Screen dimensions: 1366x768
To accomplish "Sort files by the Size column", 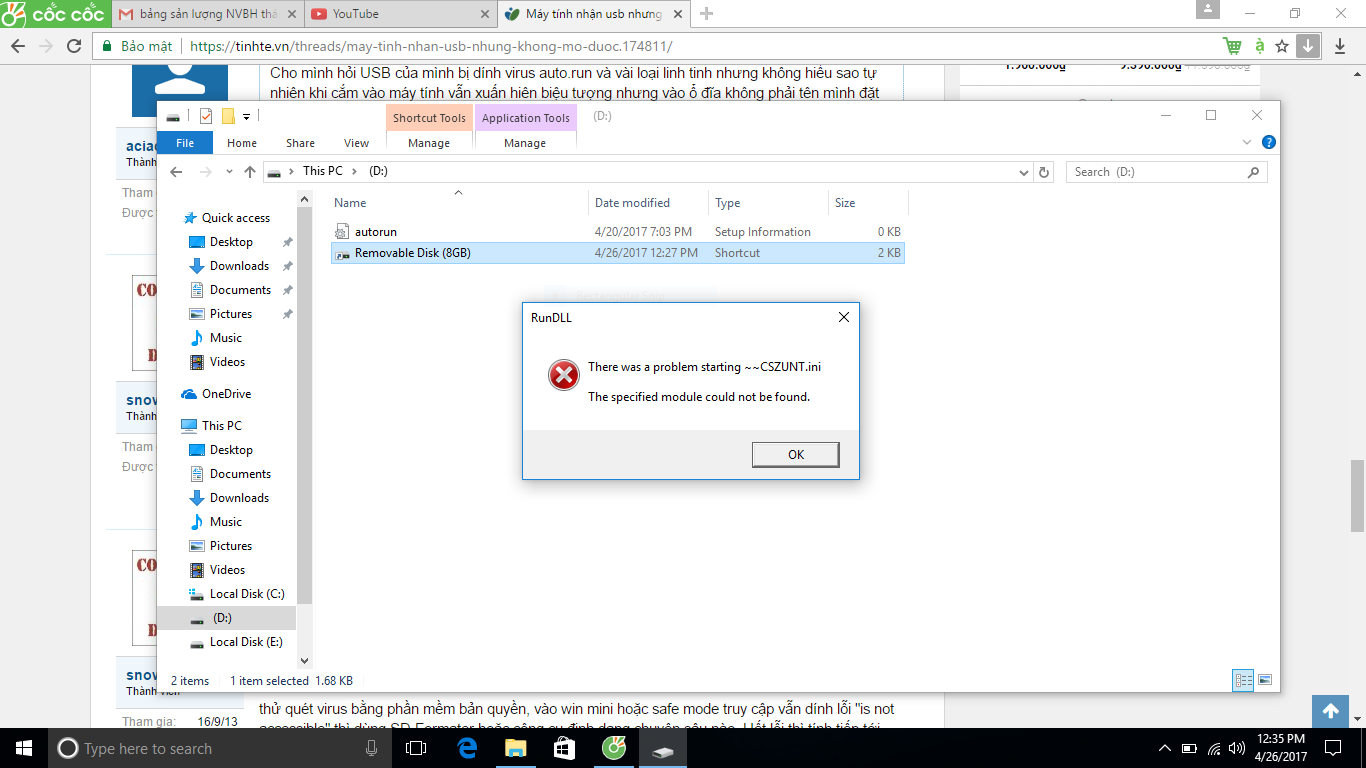I will pyautogui.click(x=868, y=203).
